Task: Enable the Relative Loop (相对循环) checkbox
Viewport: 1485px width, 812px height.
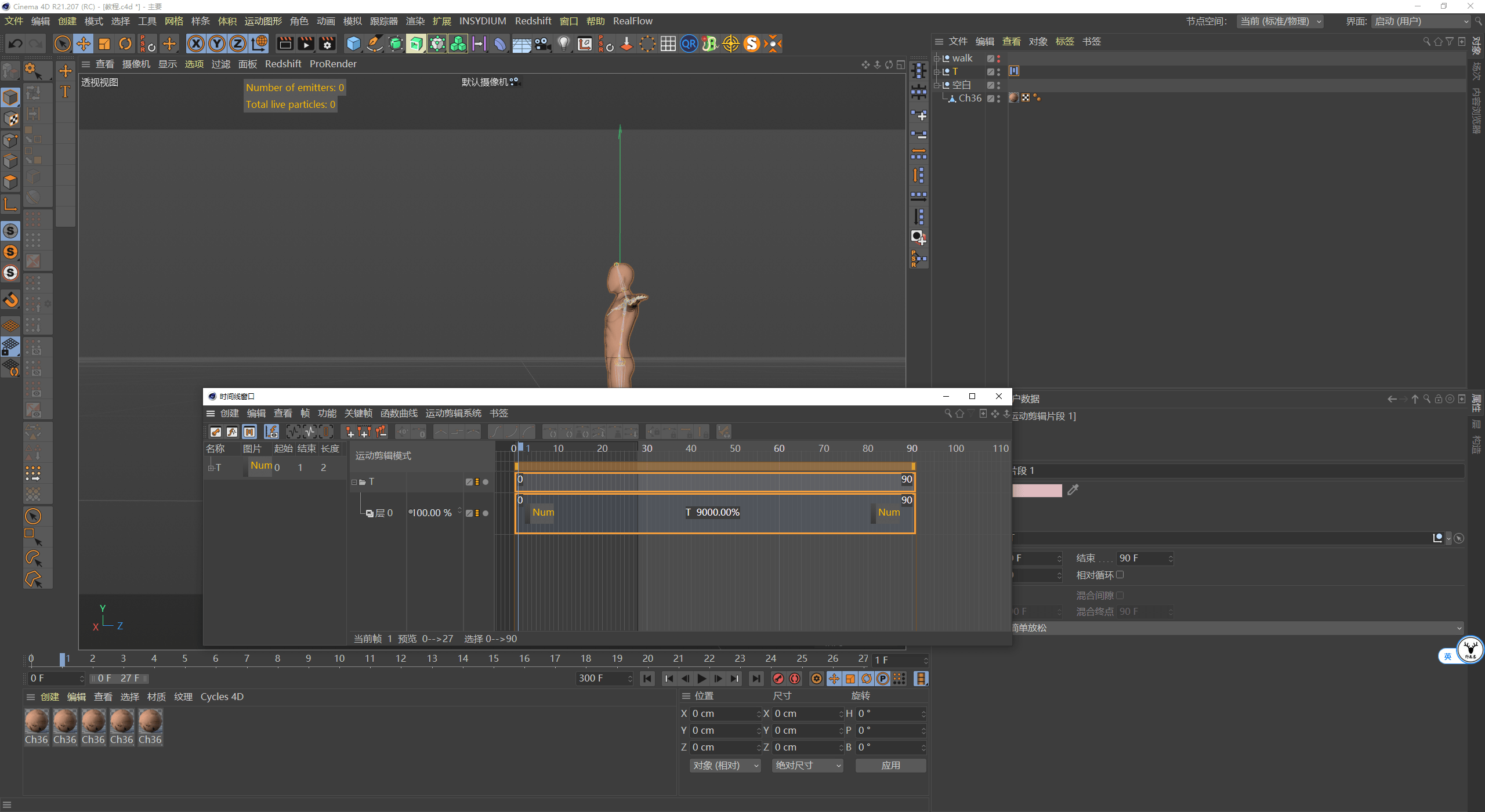Action: [x=1120, y=575]
